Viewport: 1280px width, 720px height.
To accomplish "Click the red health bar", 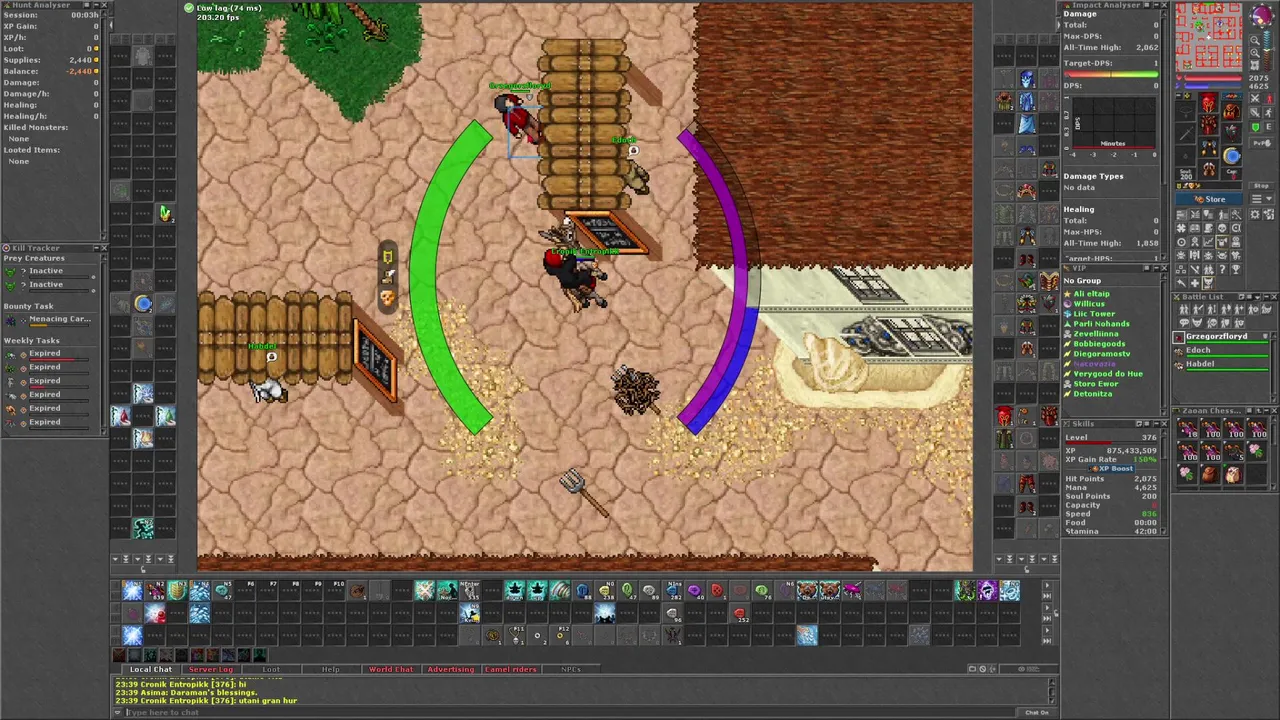I will pos(1212,78).
